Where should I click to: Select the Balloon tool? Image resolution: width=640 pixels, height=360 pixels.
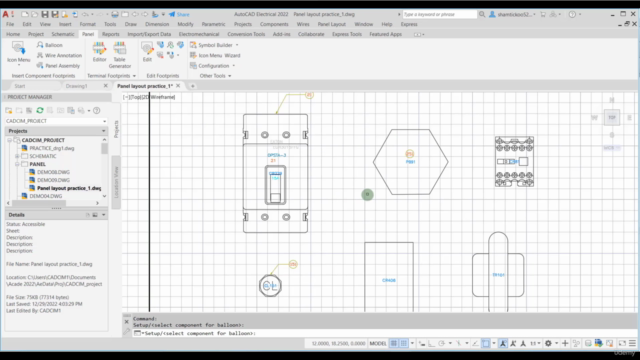[x=49, y=45]
